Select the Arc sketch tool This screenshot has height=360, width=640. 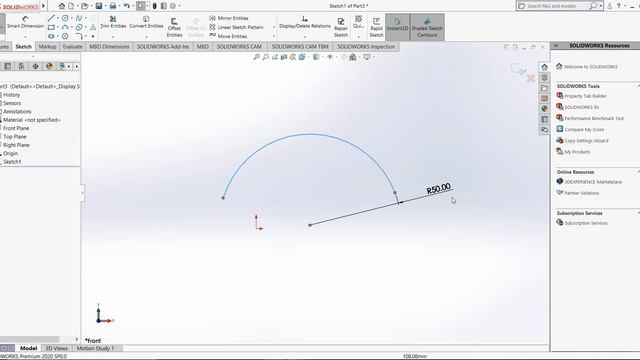click(65, 27)
